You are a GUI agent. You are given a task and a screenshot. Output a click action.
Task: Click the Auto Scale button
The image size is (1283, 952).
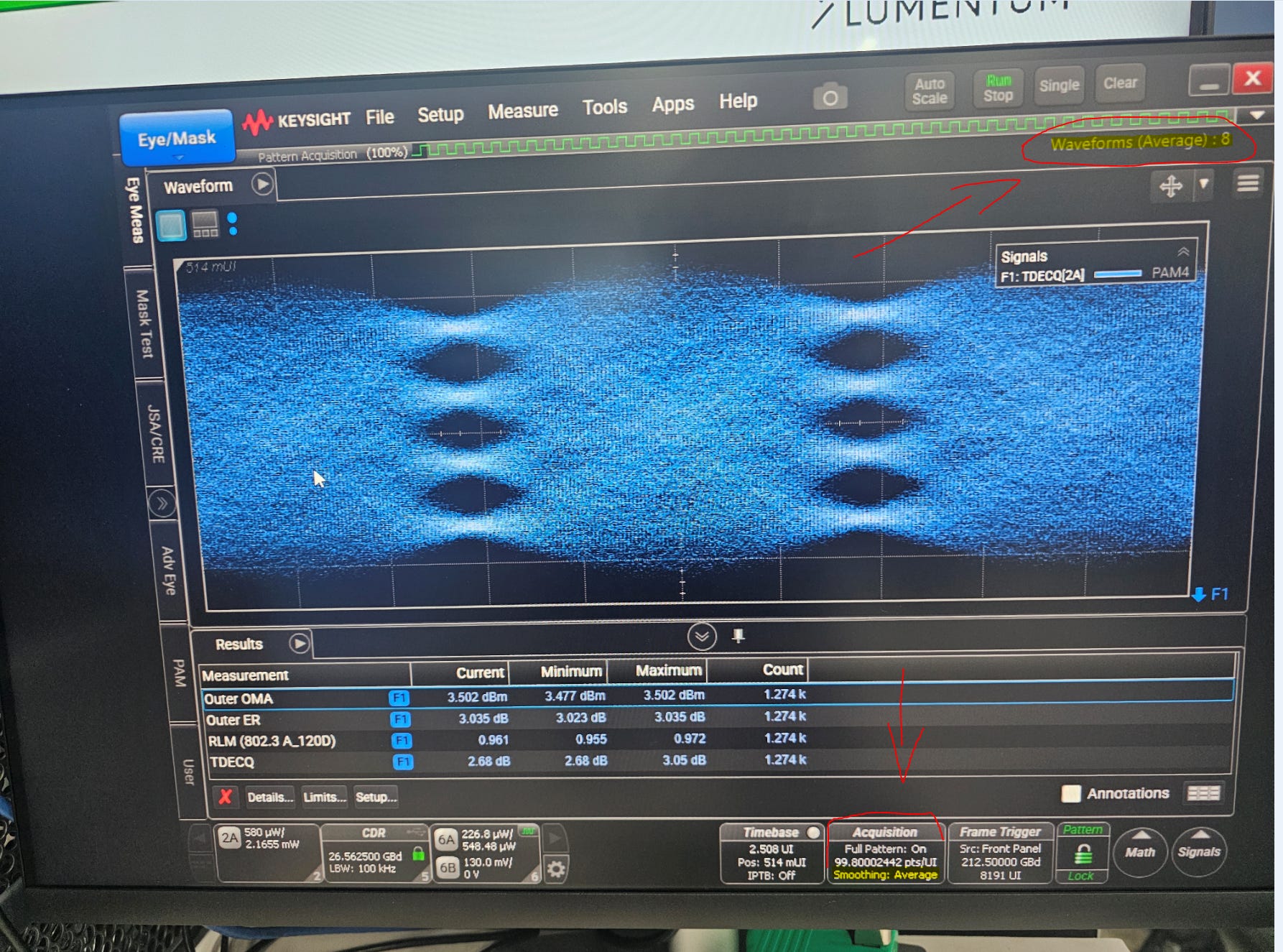coord(930,91)
